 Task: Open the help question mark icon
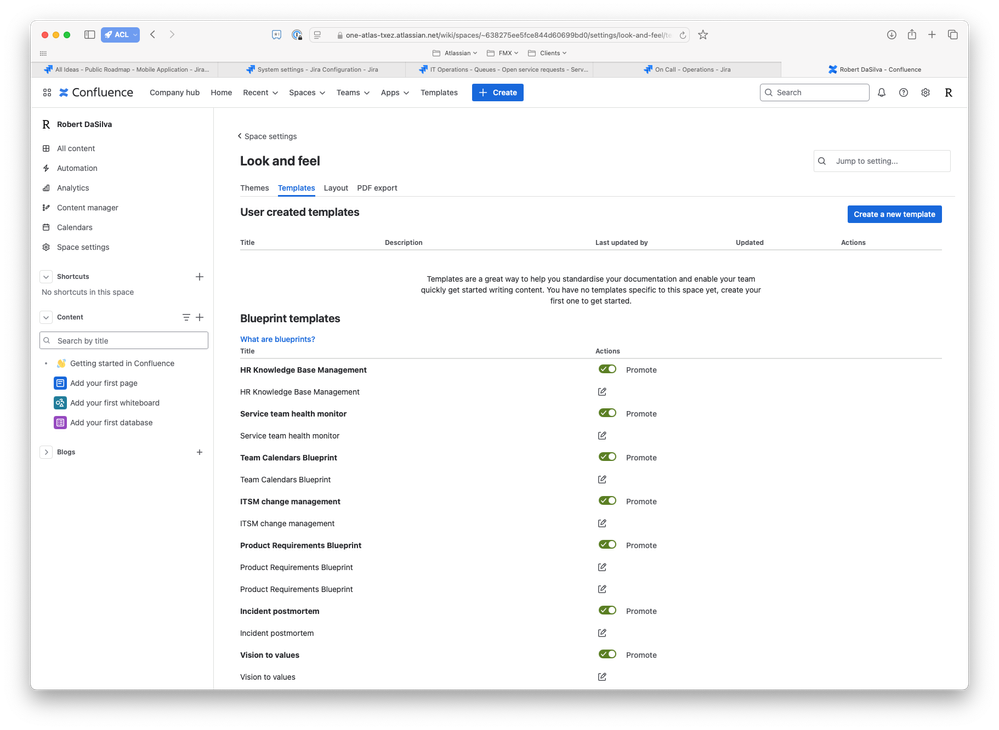coord(903,92)
